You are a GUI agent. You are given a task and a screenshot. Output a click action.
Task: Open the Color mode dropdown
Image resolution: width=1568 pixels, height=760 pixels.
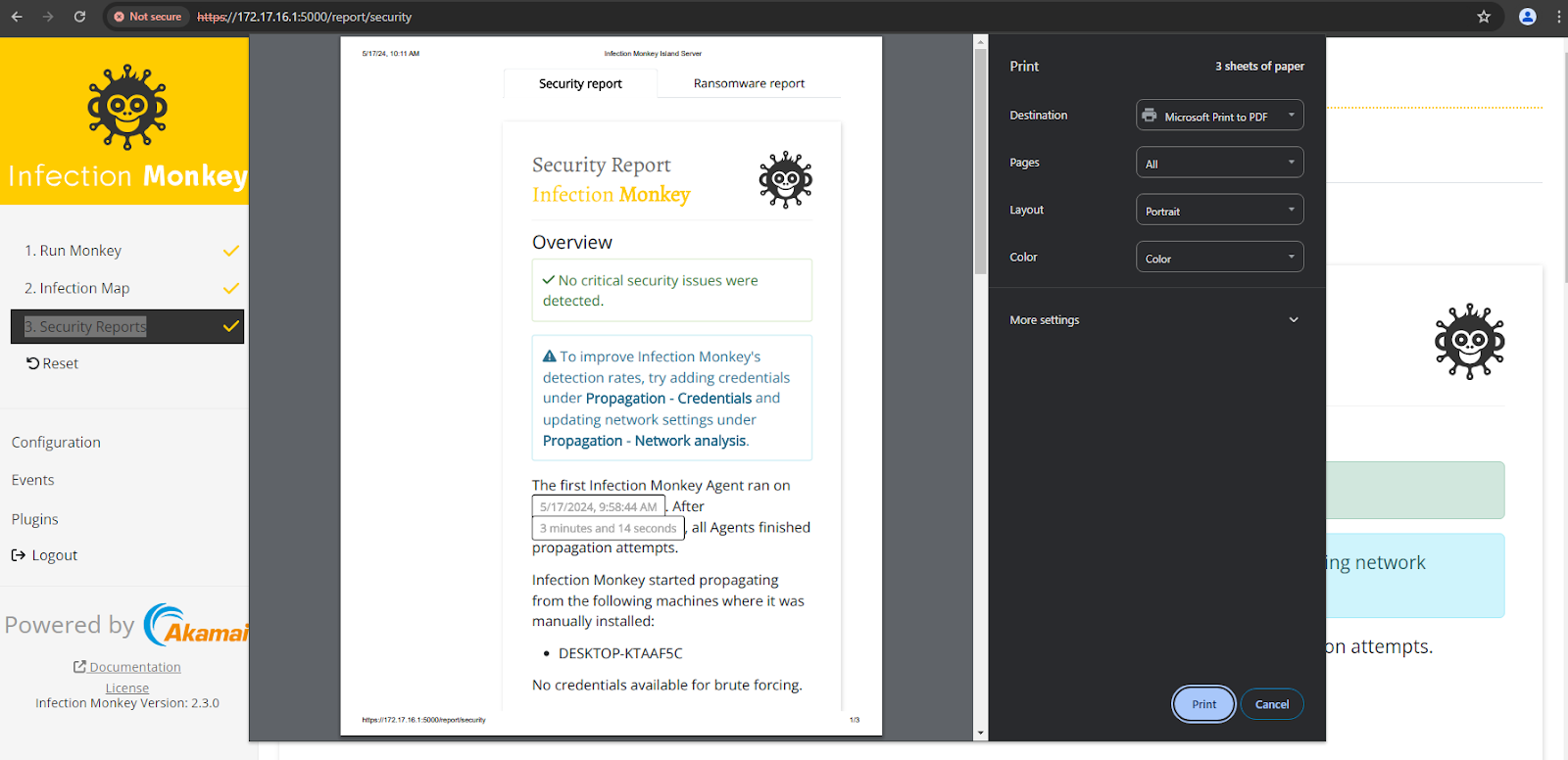[x=1219, y=257]
